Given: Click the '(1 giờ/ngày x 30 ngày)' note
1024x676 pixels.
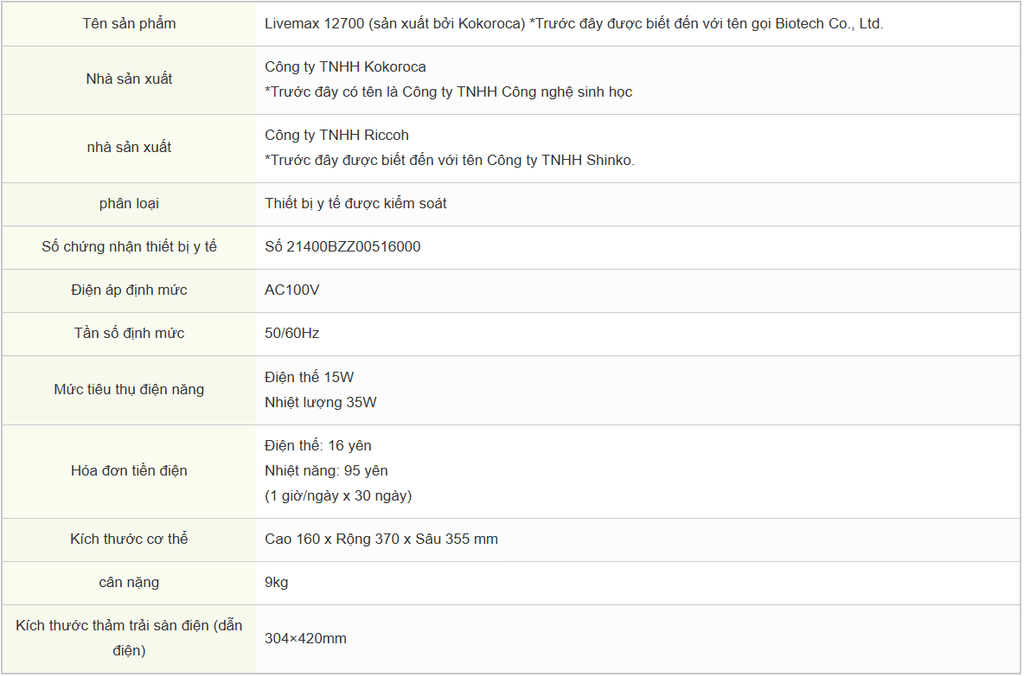Looking at the screenshot, I should point(338,495).
